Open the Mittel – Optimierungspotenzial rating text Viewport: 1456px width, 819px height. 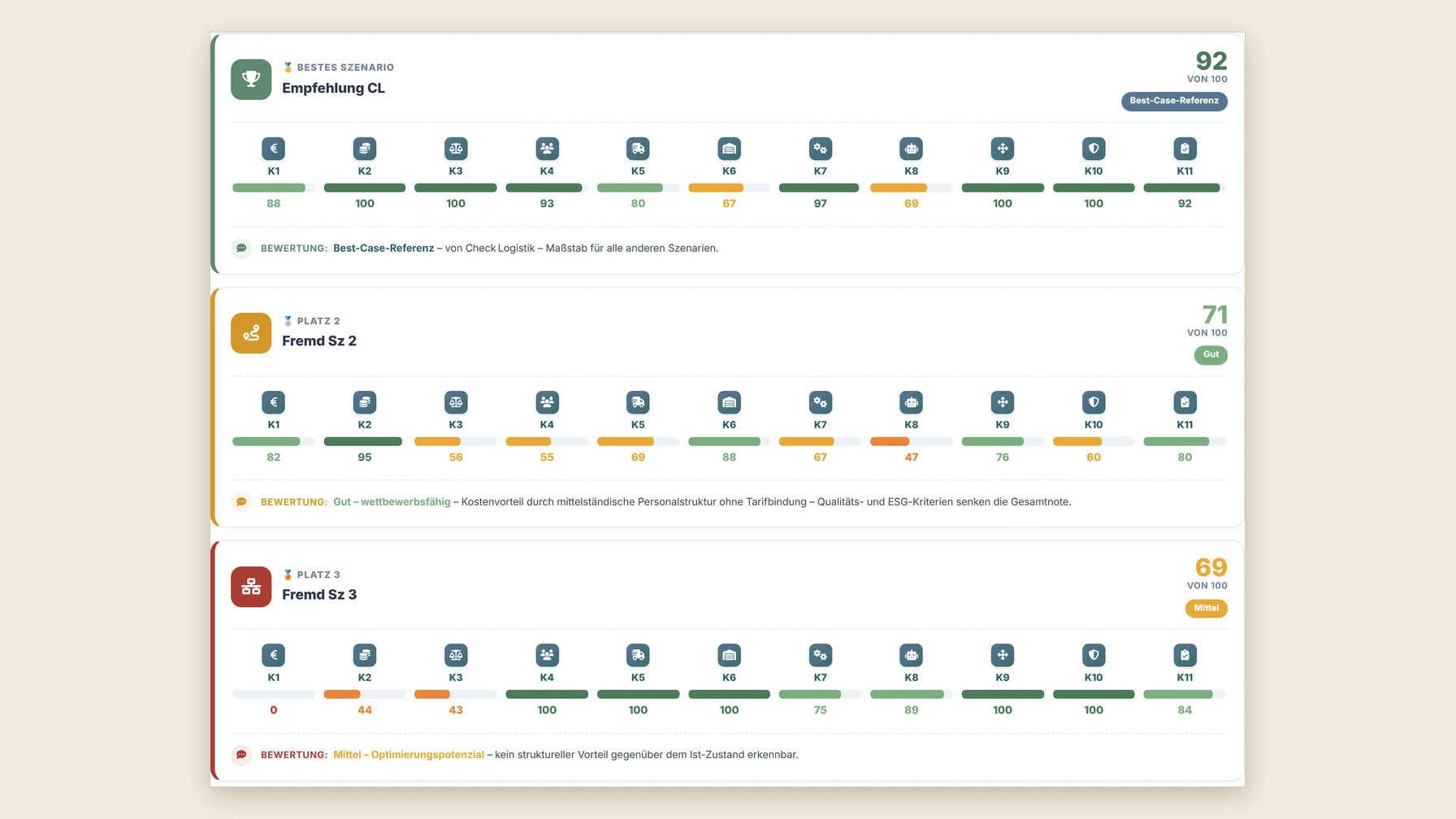tap(409, 755)
